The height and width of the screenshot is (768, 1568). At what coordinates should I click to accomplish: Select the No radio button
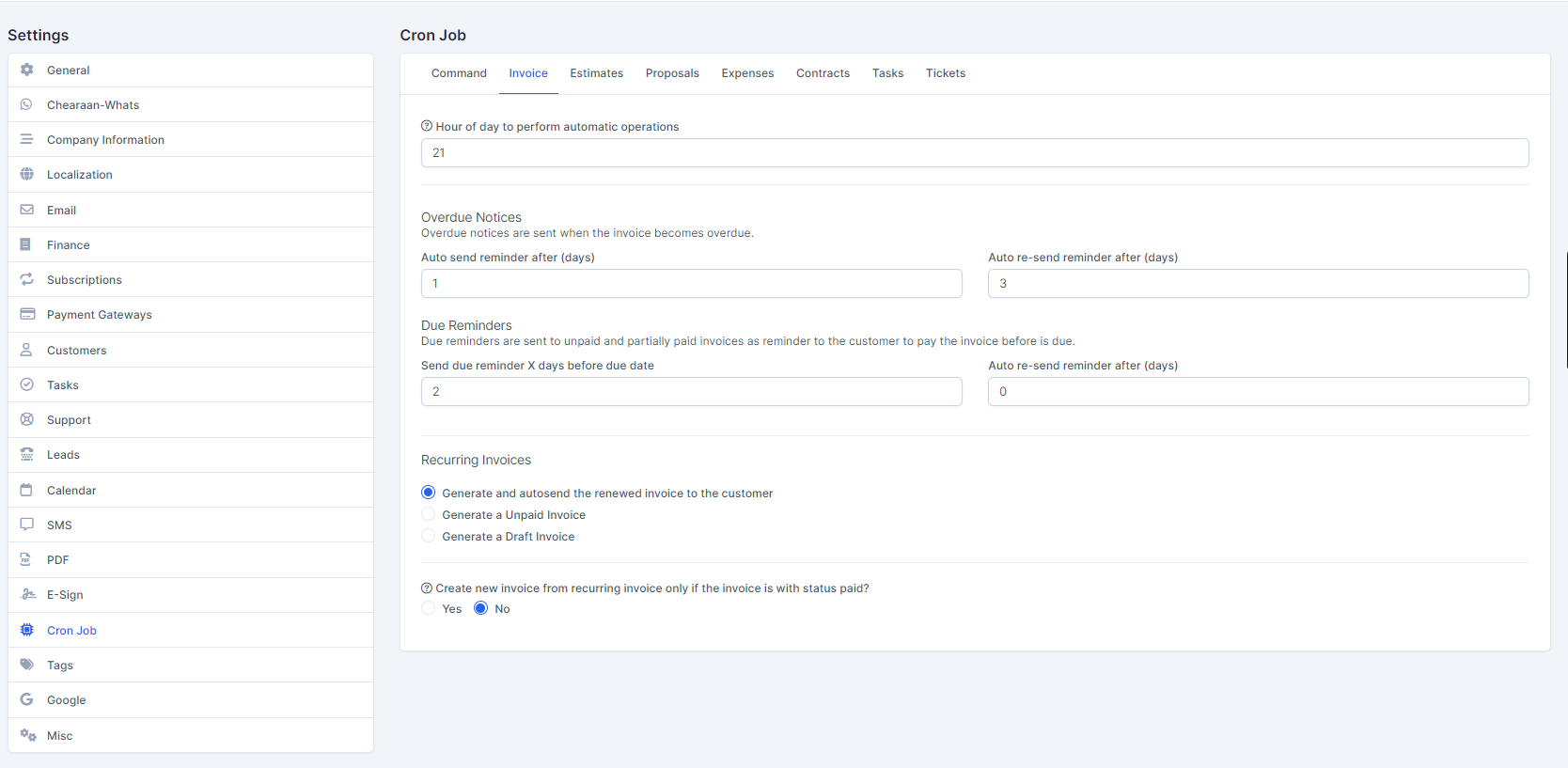481,608
